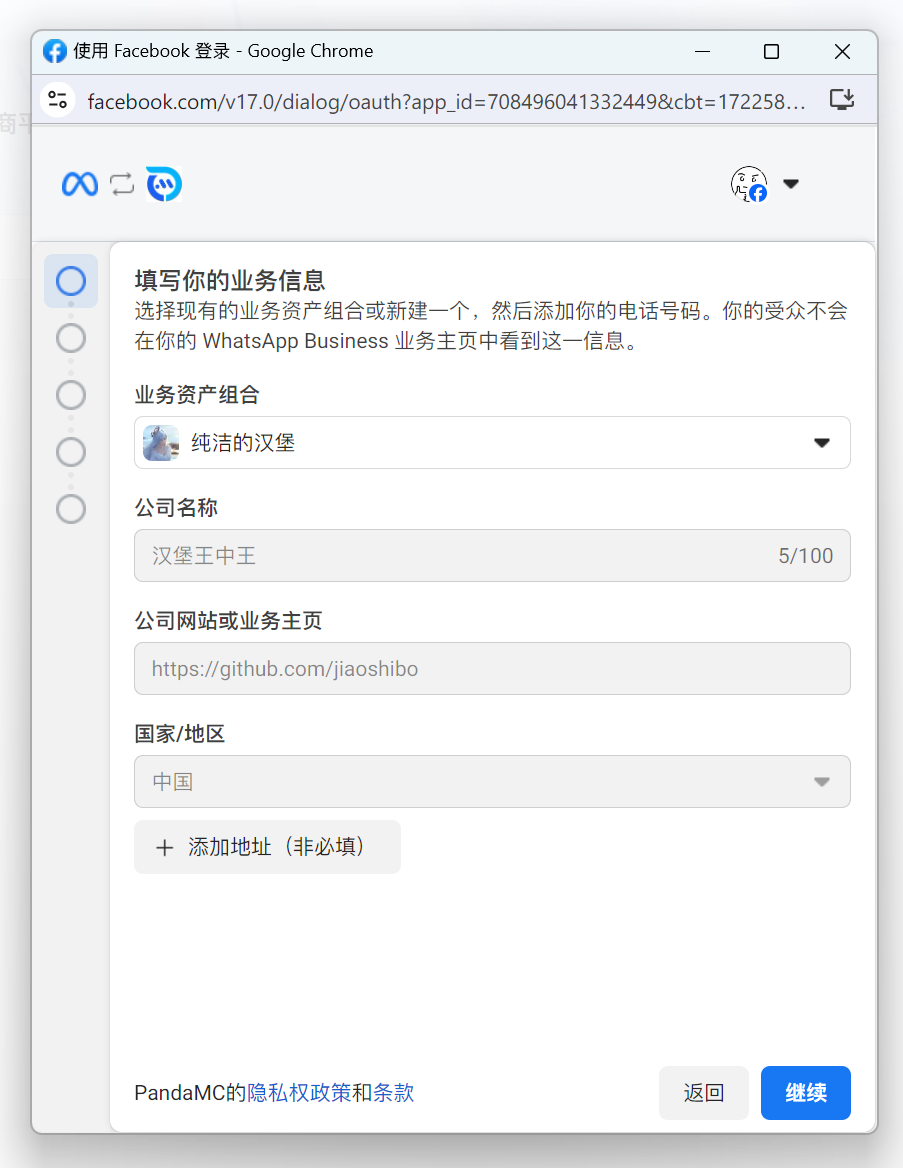
Task: Click the PandaMC app logo icon
Action: click(x=164, y=184)
